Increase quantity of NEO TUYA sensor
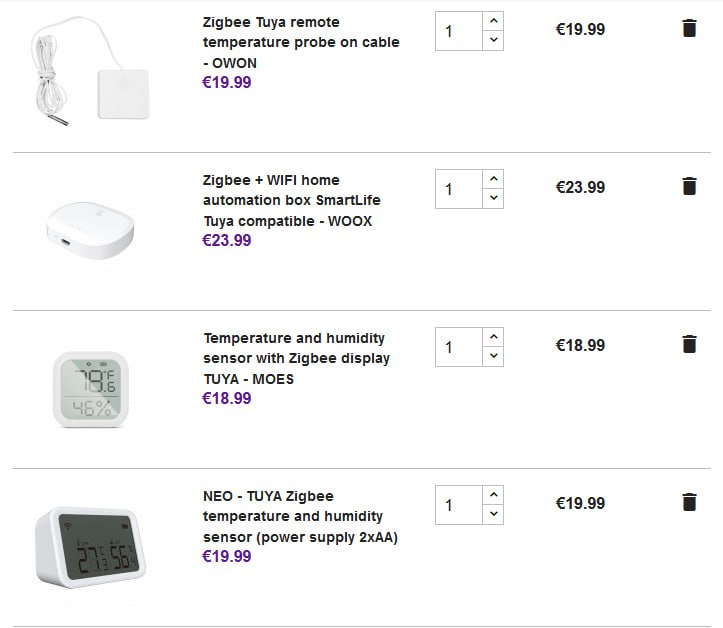The width and height of the screenshot is (723, 628). [493, 495]
